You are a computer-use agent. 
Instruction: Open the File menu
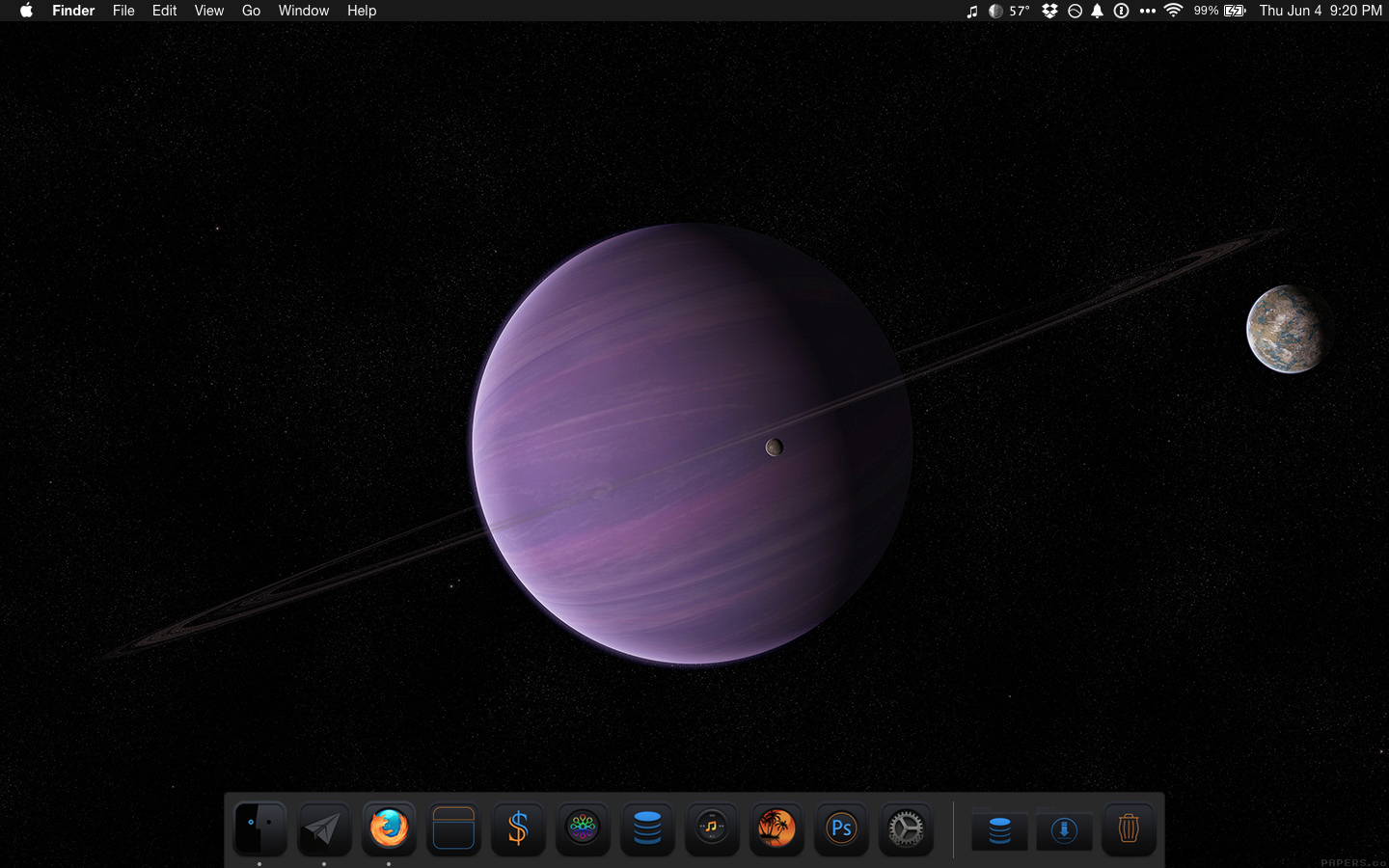pos(123,11)
